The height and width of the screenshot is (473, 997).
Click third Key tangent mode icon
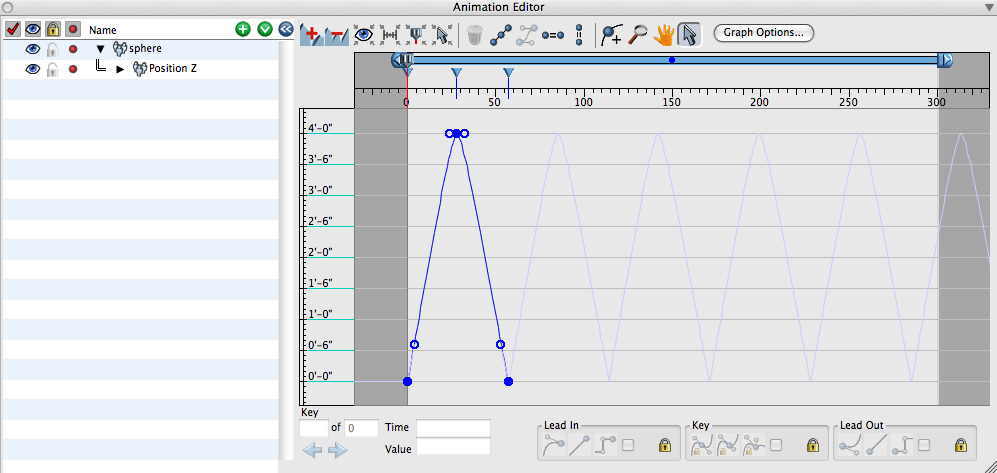(752, 445)
